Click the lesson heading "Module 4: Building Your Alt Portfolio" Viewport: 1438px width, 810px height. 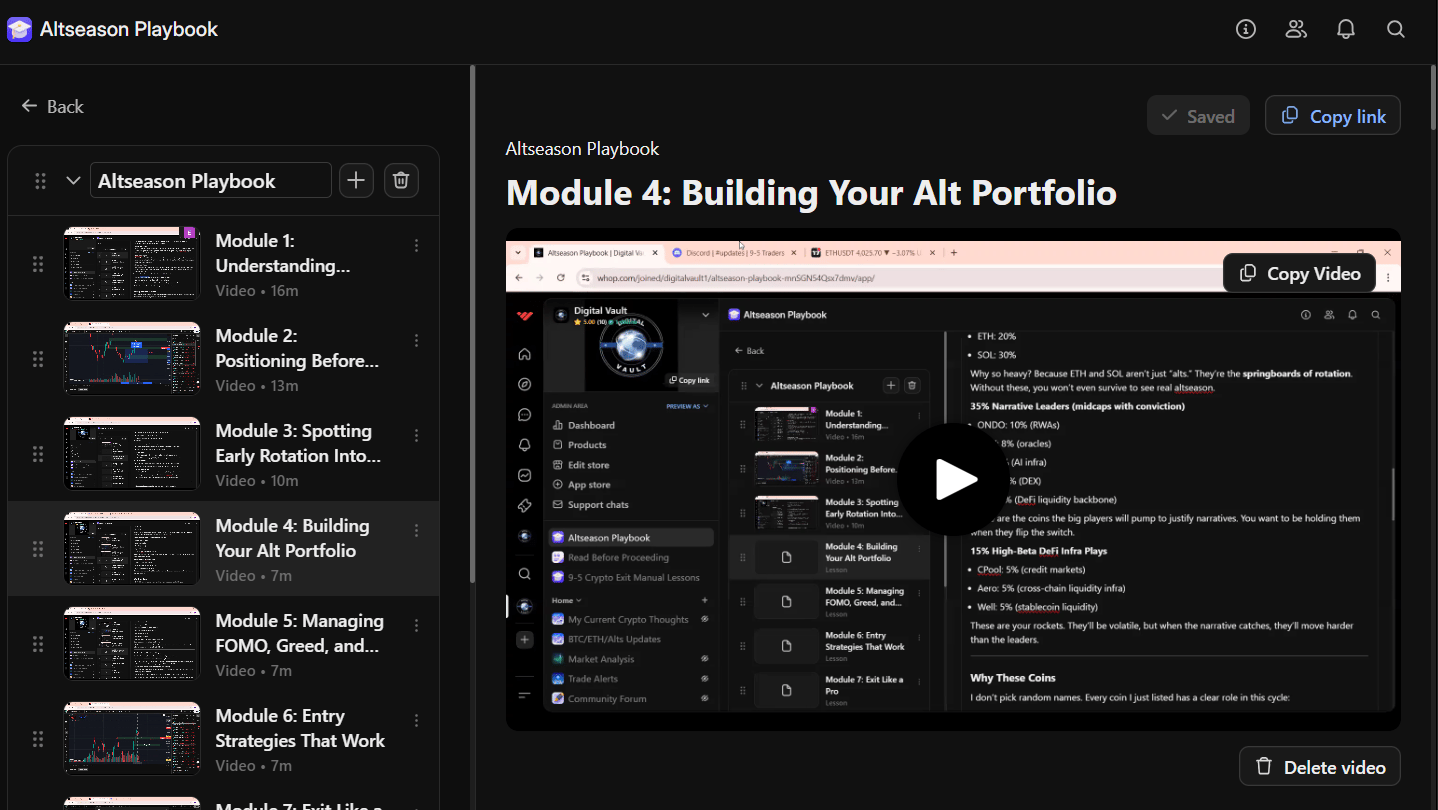tap(811, 193)
